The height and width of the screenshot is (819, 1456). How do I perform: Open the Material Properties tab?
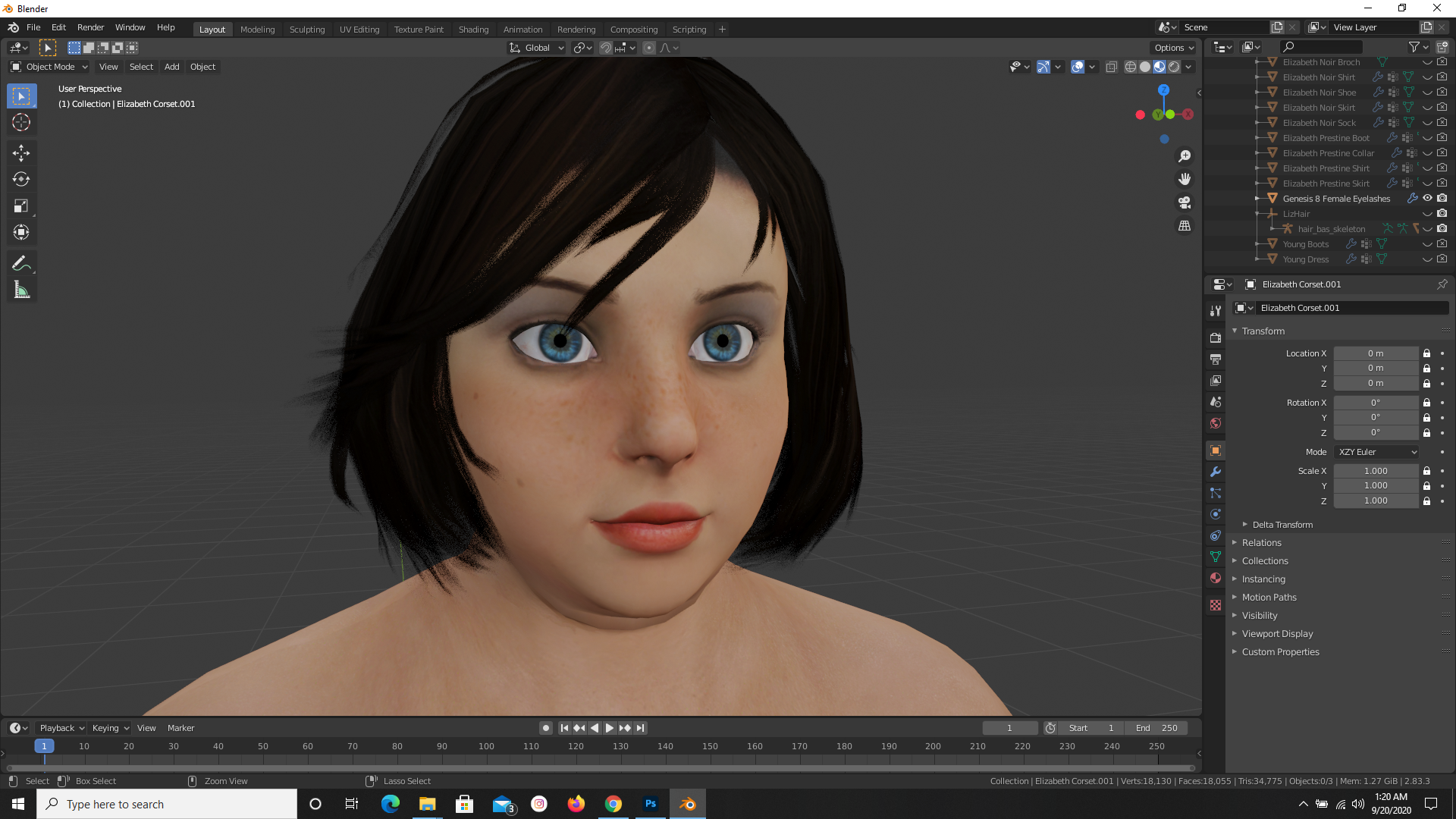(1216, 578)
